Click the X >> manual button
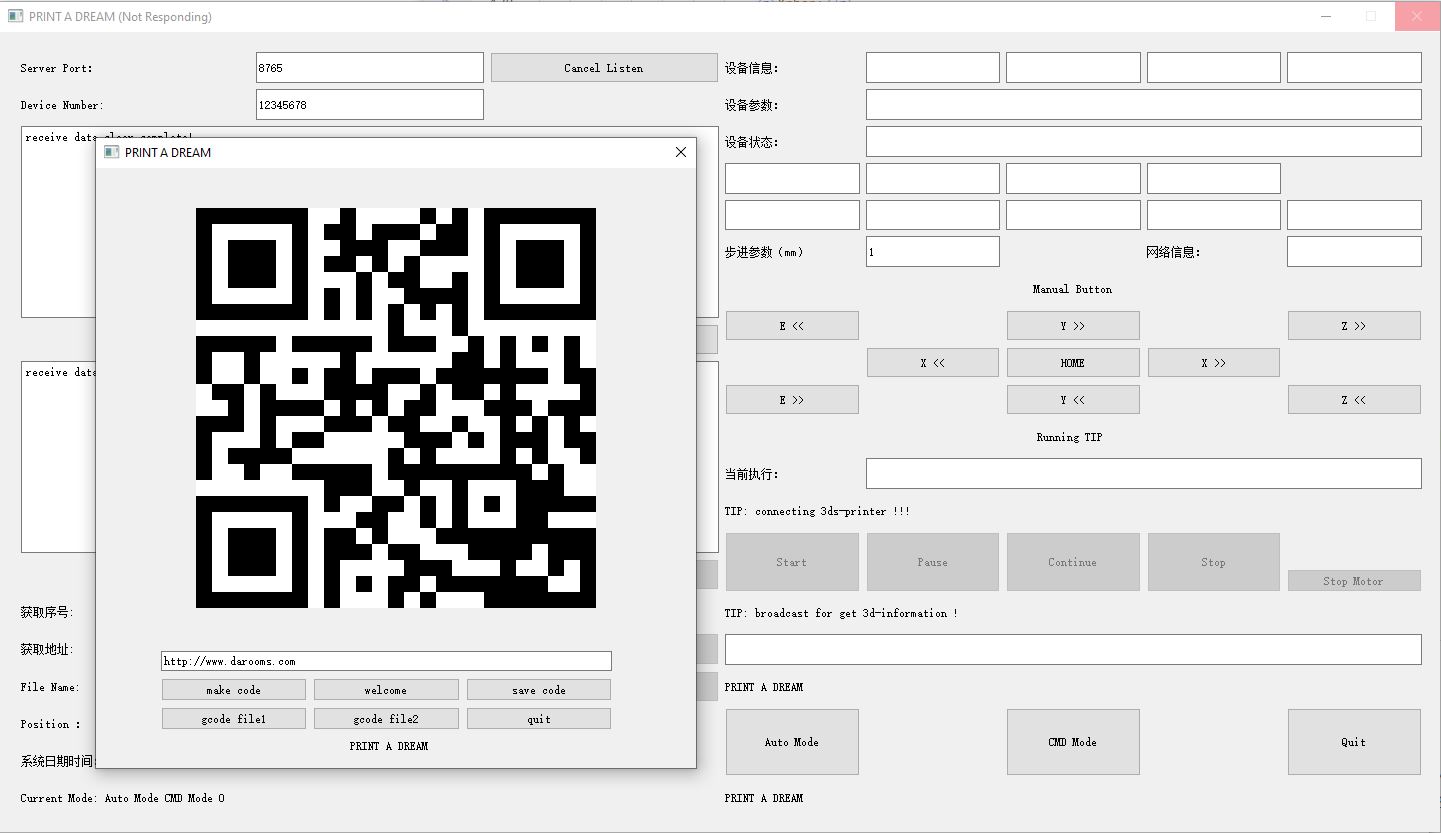This screenshot has height=833, width=1441. click(x=1214, y=363)
